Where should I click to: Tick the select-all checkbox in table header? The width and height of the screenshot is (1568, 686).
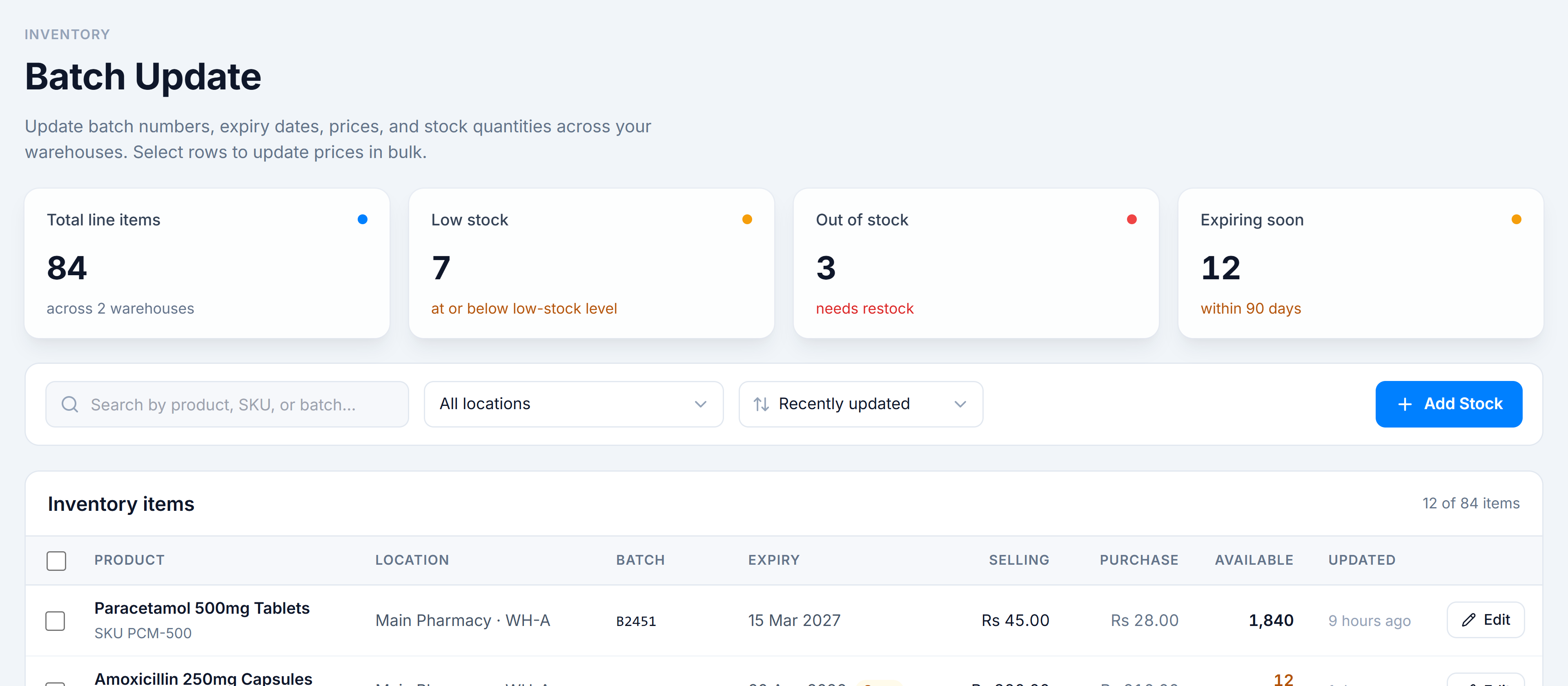click(56, 561)
